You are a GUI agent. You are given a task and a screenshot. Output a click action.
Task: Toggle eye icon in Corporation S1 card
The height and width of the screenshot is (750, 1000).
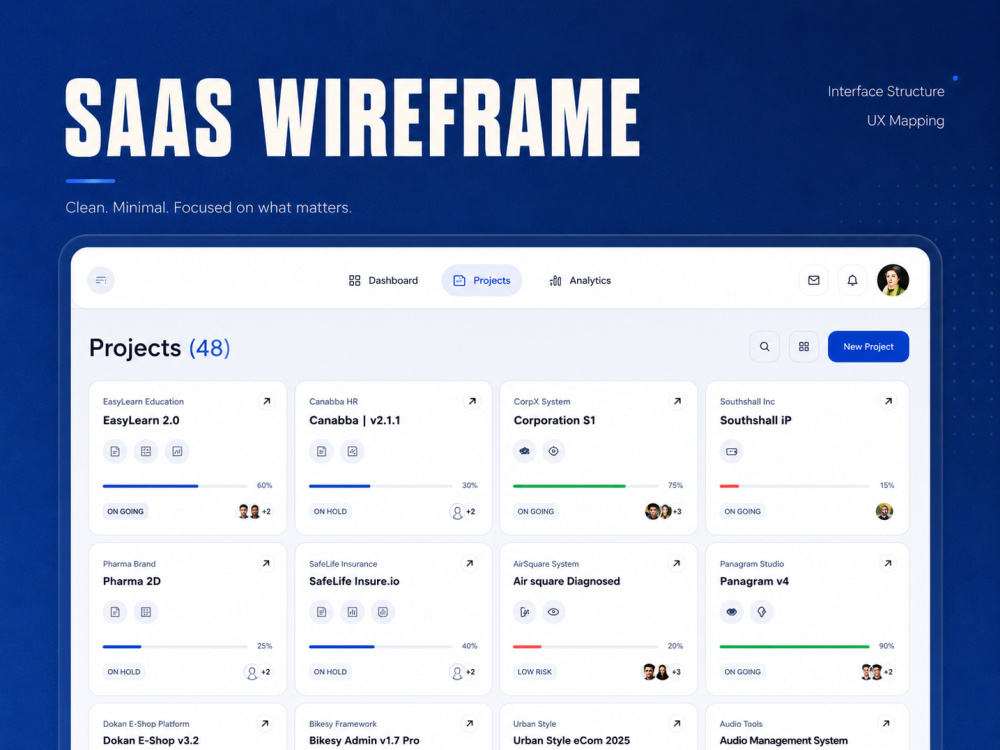point(554,452)
